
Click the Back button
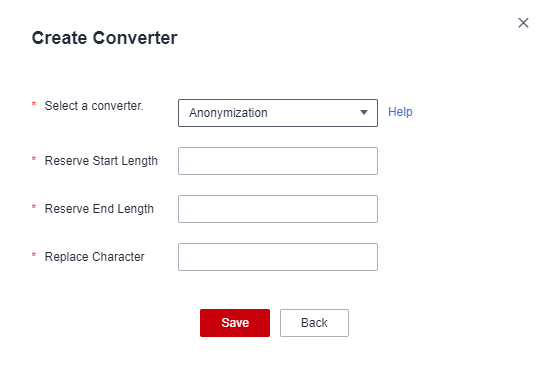(x=314, y=323)
